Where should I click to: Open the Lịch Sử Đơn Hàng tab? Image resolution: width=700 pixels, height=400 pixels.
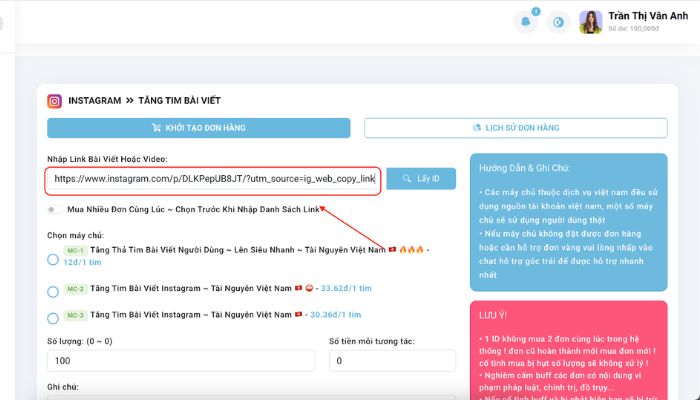(516, 128)
